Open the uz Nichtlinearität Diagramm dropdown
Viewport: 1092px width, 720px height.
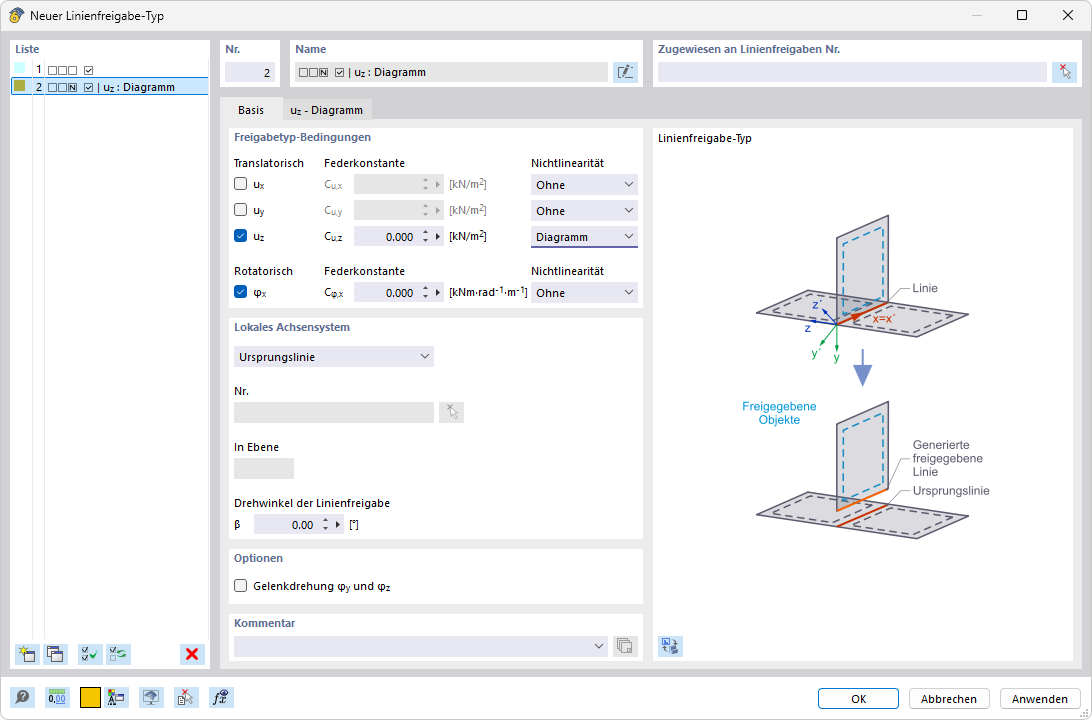tap(584, 237)
